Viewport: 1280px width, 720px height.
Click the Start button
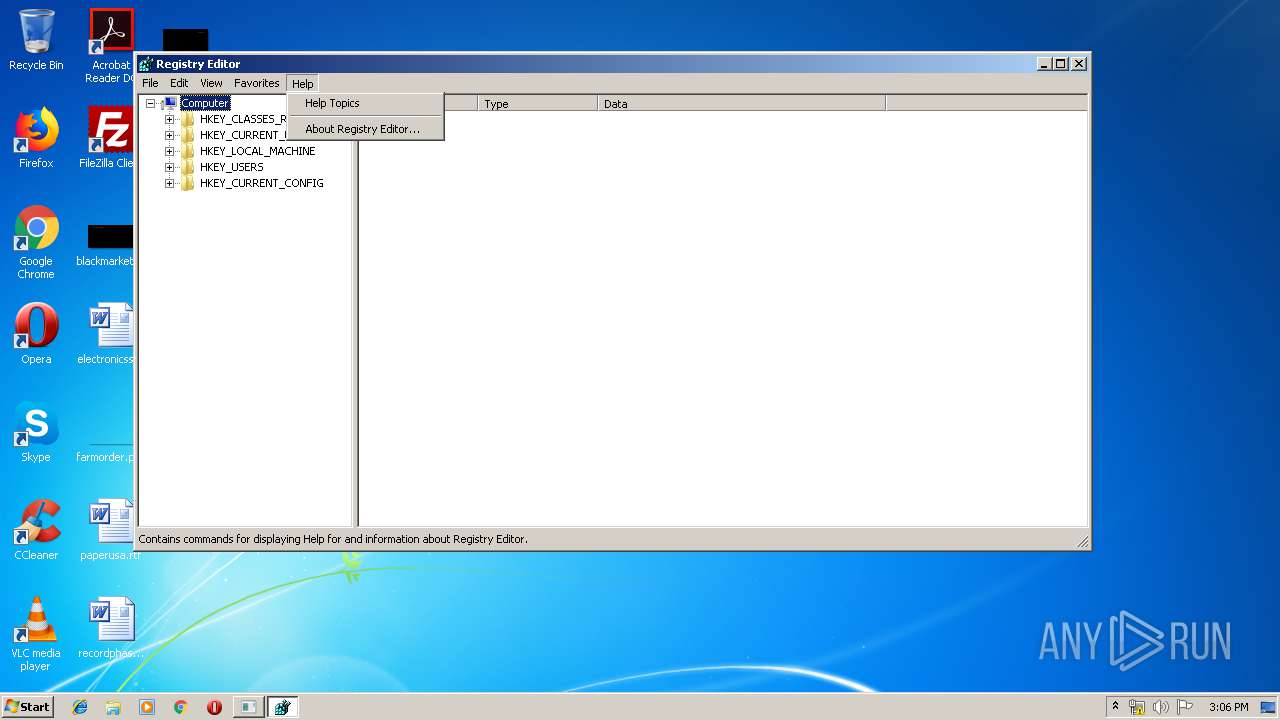pos(27,707)
